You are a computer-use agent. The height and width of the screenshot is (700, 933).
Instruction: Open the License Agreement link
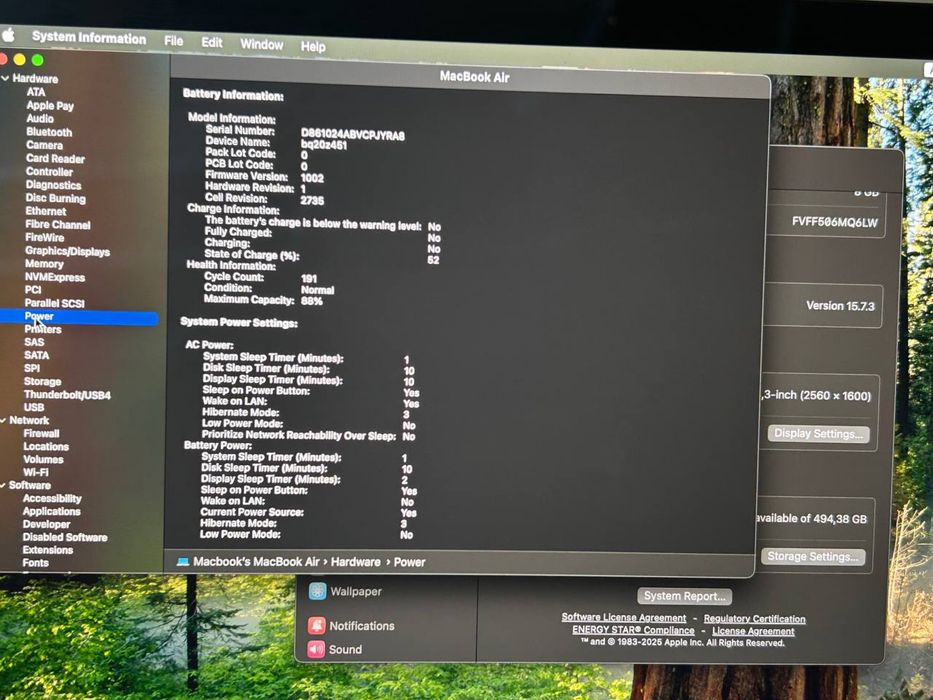click(753, 631)
